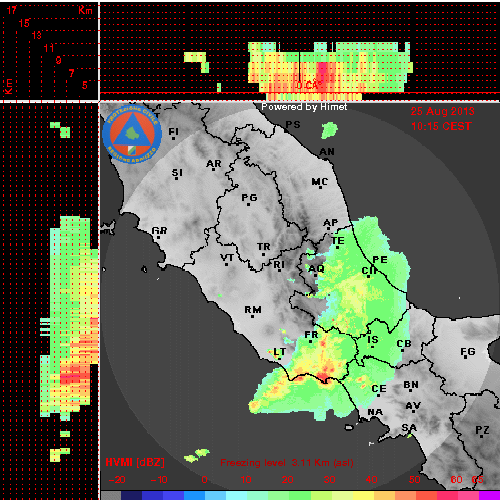Viewport: 500px width, 500px height.
Task: Click the AP city label
Action: [331, 223]
